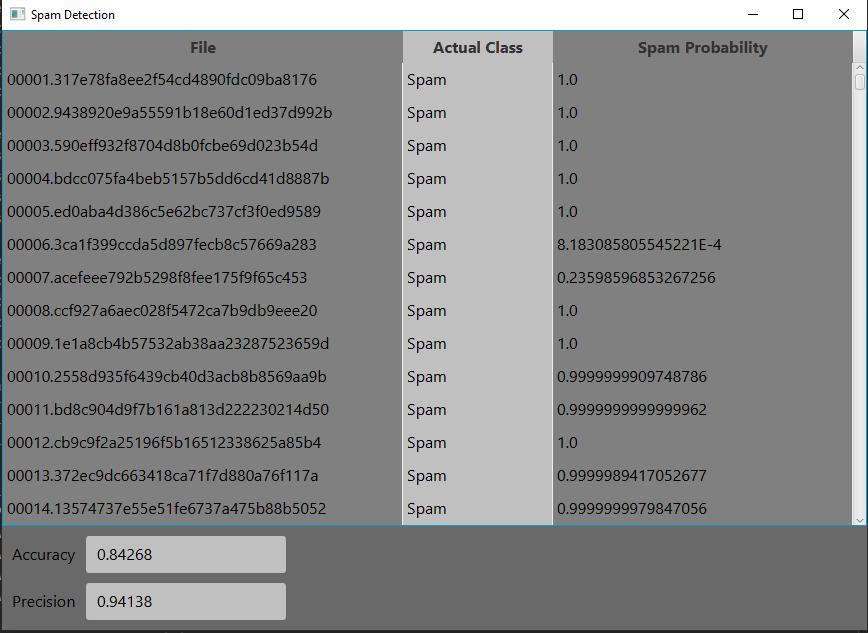Click probability 8.183085805545221E-4
The width and height of the screenshot is (868, 633).
pyautogui.click(x=639, y=245)
